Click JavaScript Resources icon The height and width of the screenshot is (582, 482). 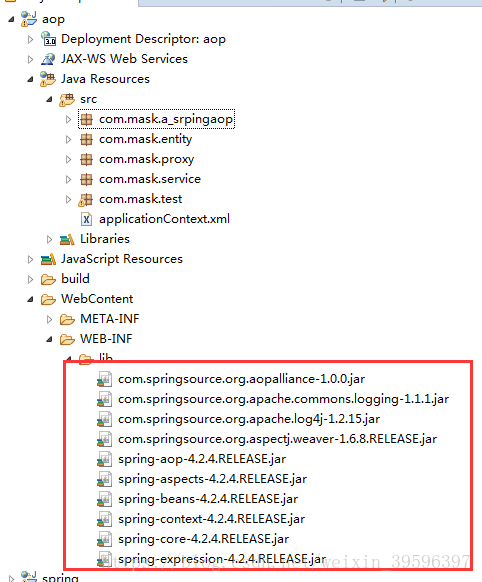(48, 259)
